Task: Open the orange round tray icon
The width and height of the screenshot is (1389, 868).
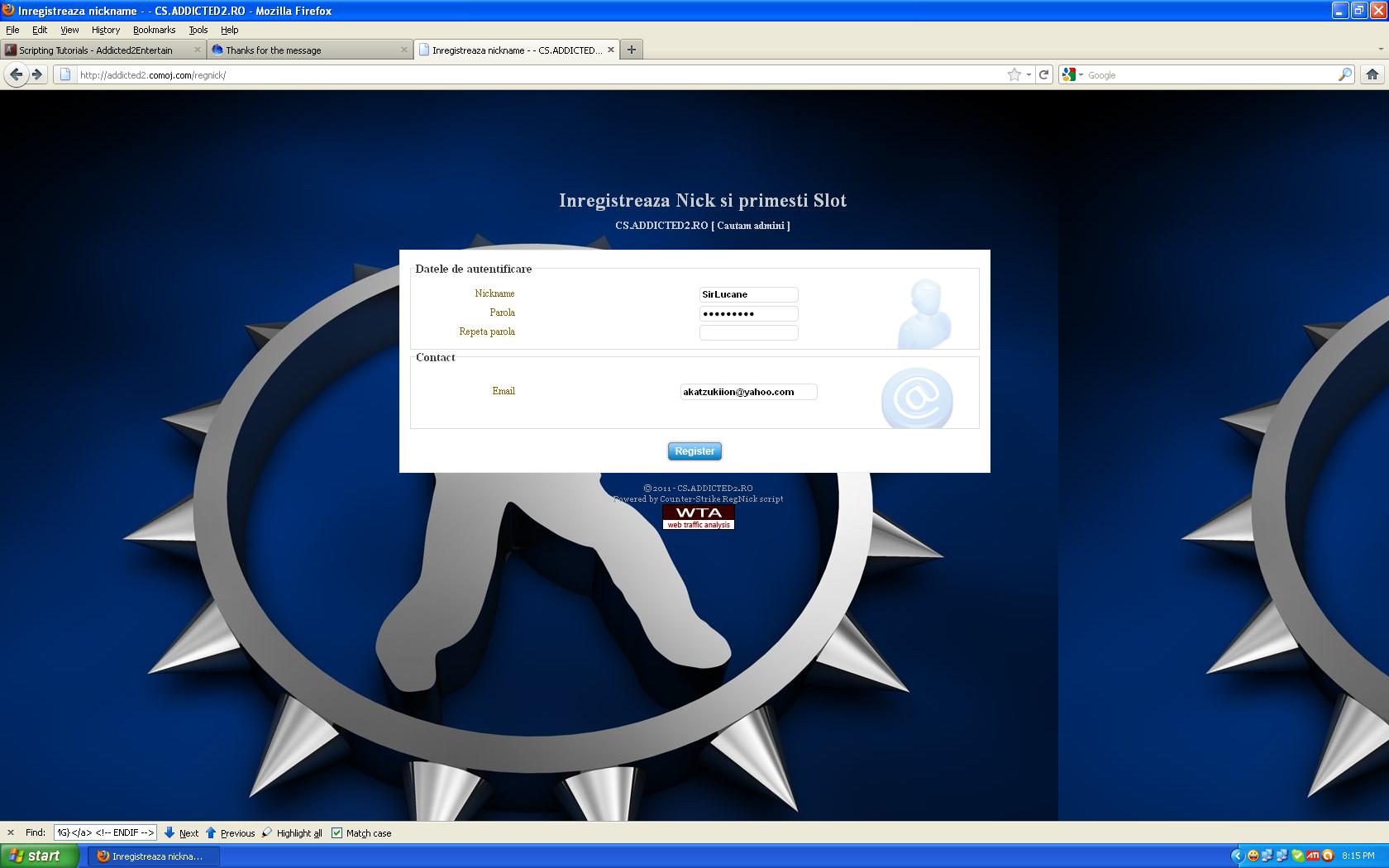Action: [1327, 856]
